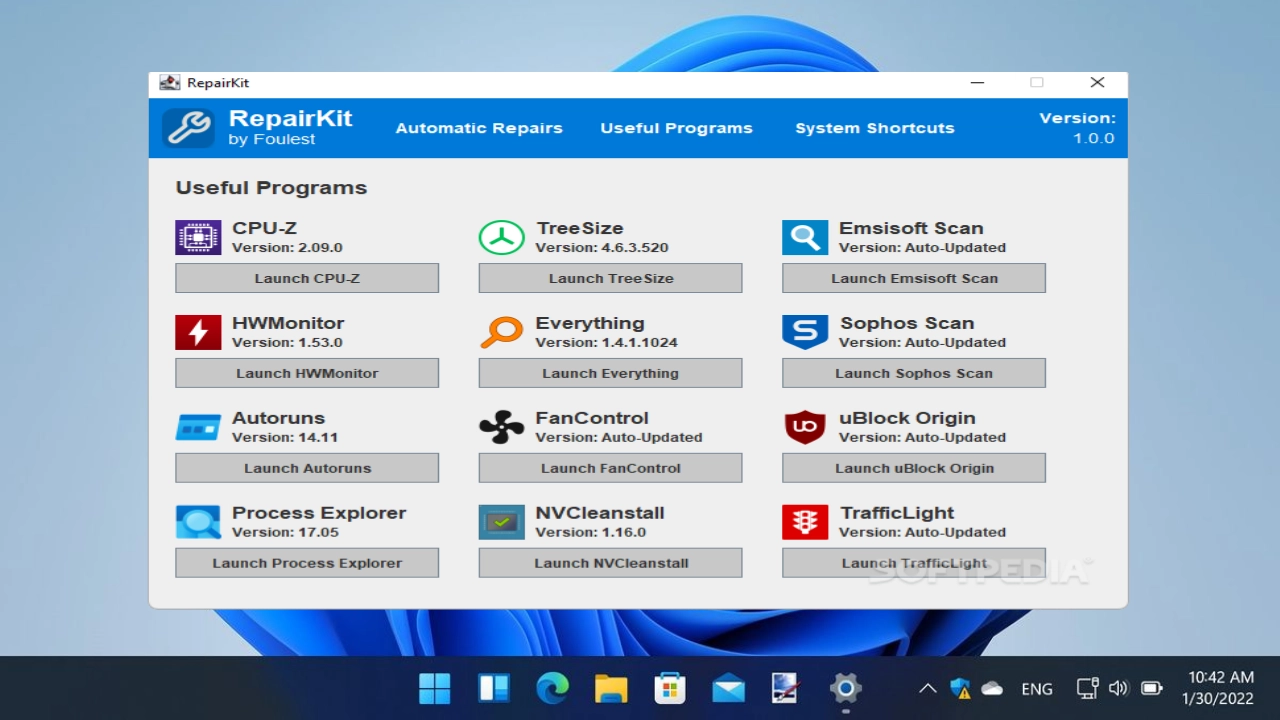Screen dimensions: 1280x720
Task: Launch HWMonitor
Action: 307,373
